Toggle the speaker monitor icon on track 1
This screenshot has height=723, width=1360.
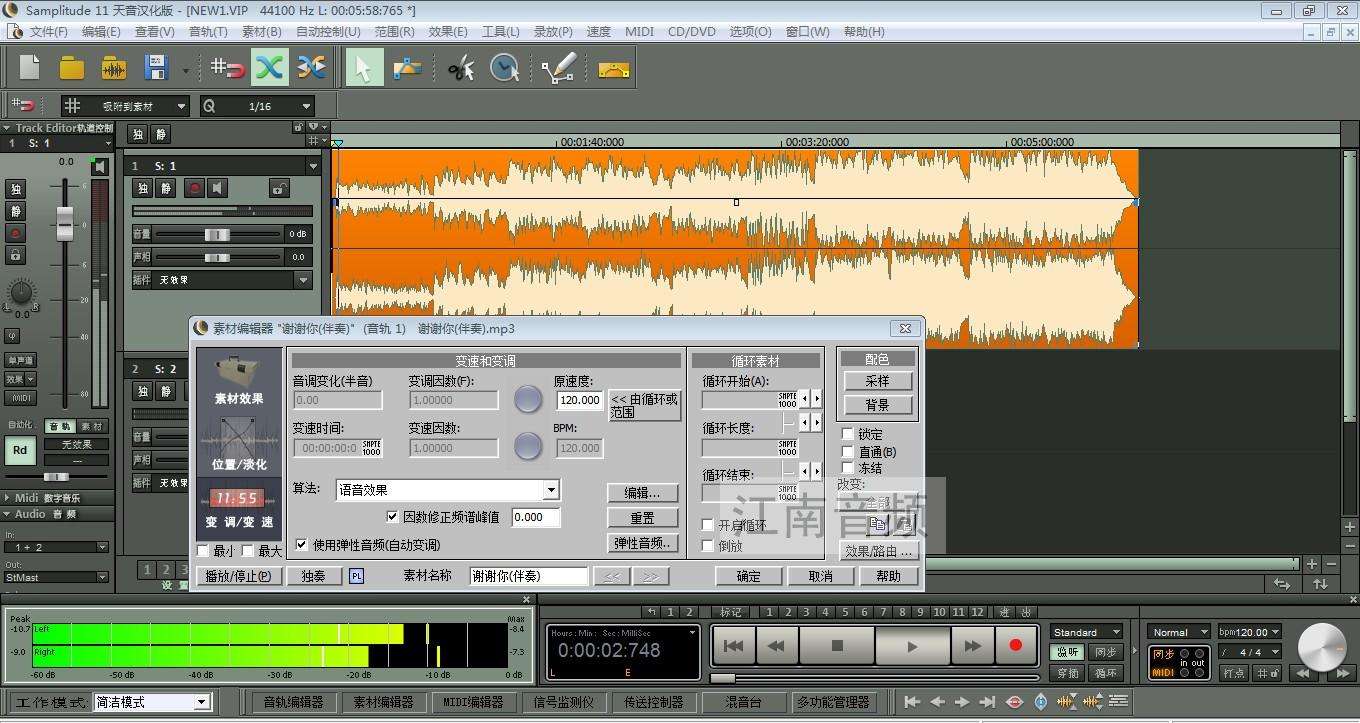tap(219, 188)
